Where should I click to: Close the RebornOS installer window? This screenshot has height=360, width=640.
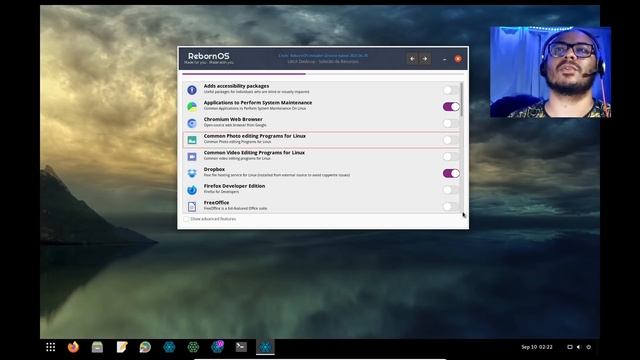point(458,59)
